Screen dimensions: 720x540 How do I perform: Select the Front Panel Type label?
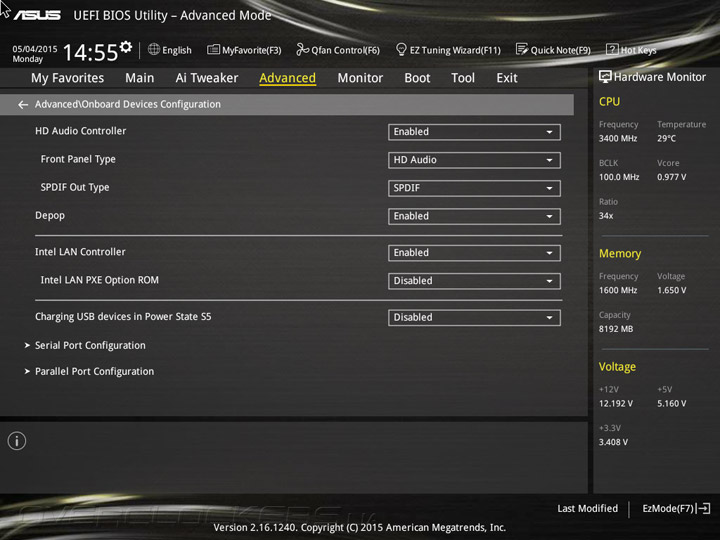tap(78, 159)
